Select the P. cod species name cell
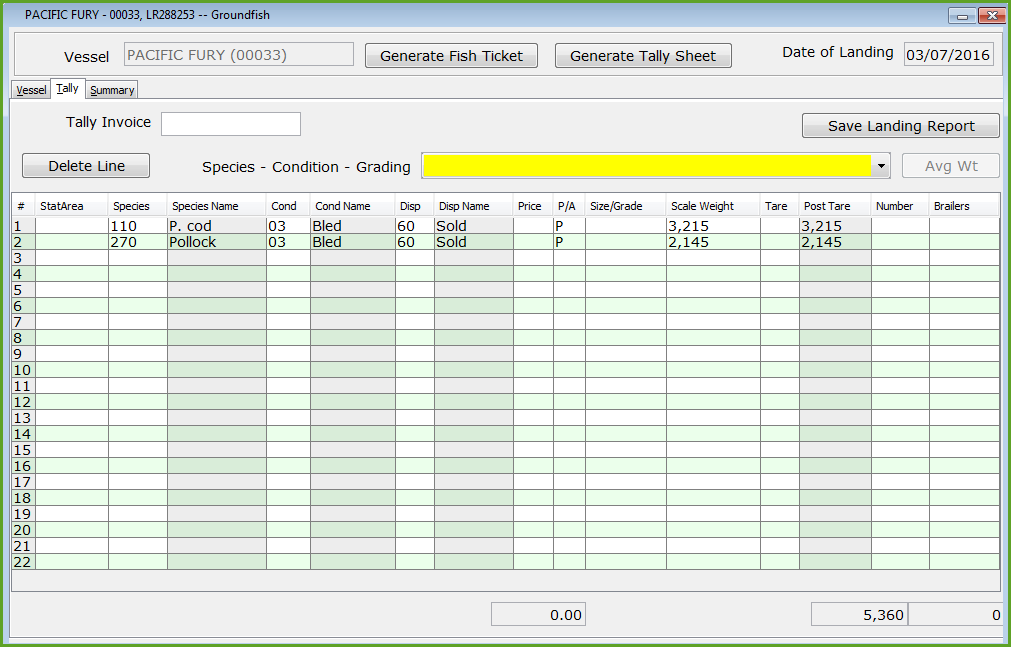 coord(216,226)
